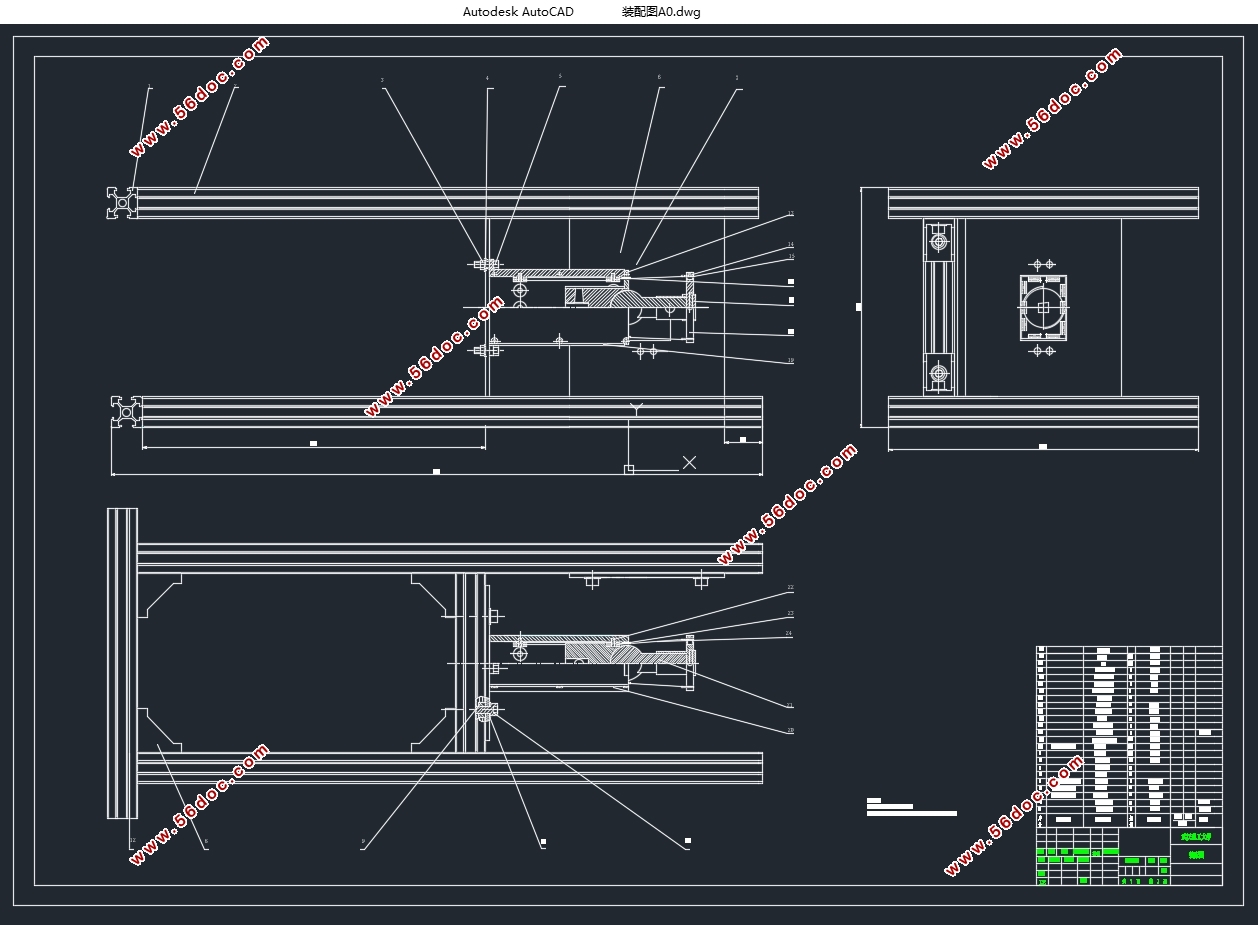The width and height of the screenshot is (1258, 925).
Task: Select part balloon number 22
Action: tap(790, 588)
